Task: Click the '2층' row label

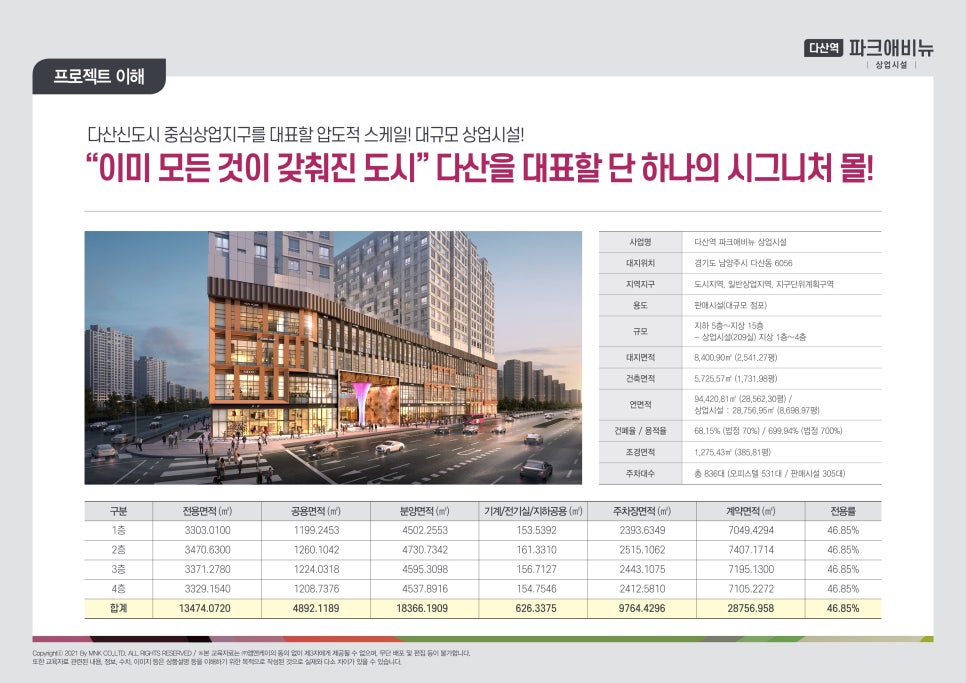Action: coord(118,550)
